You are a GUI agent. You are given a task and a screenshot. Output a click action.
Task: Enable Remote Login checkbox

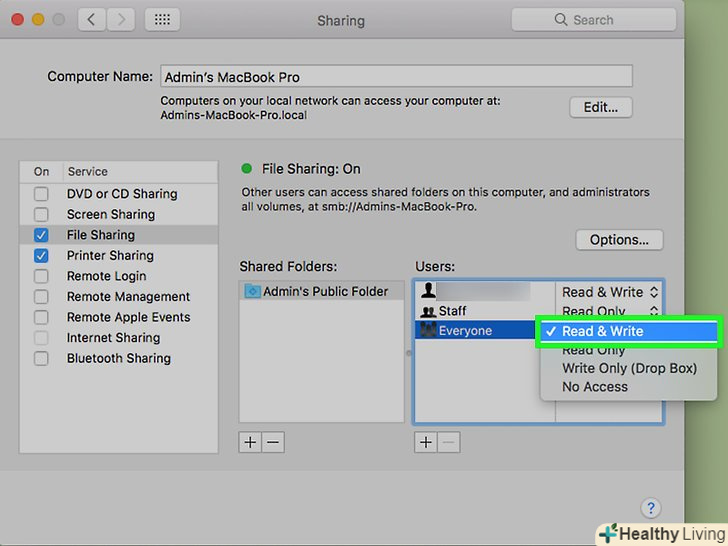coord(41,276)
